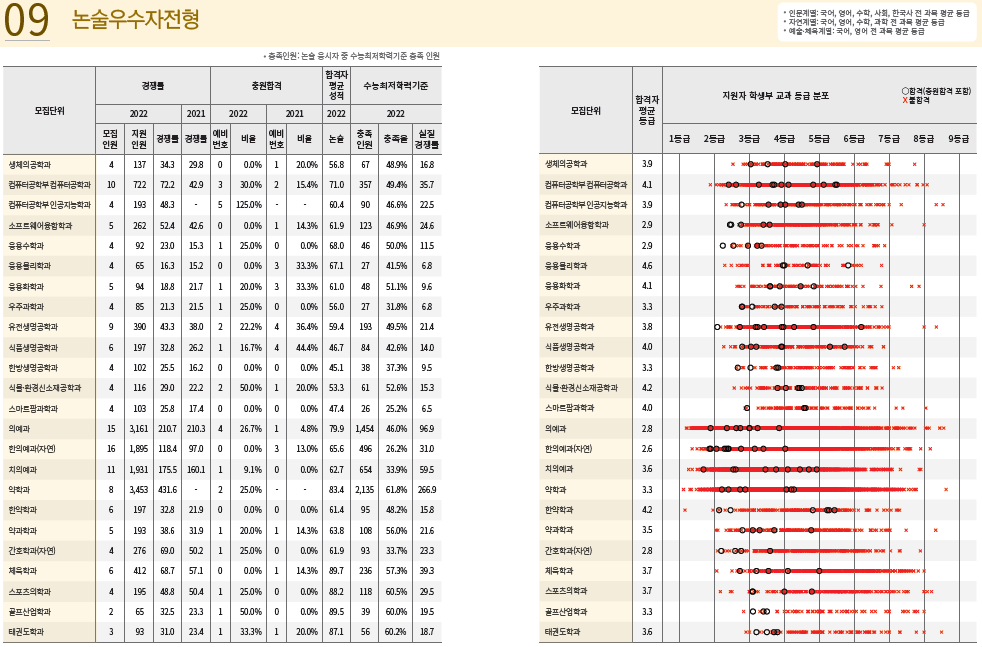Viewport: 982px width, 647px height.
Task: Click average grade 2.6 for 한의예과(자연)
Action: (647, 448)
